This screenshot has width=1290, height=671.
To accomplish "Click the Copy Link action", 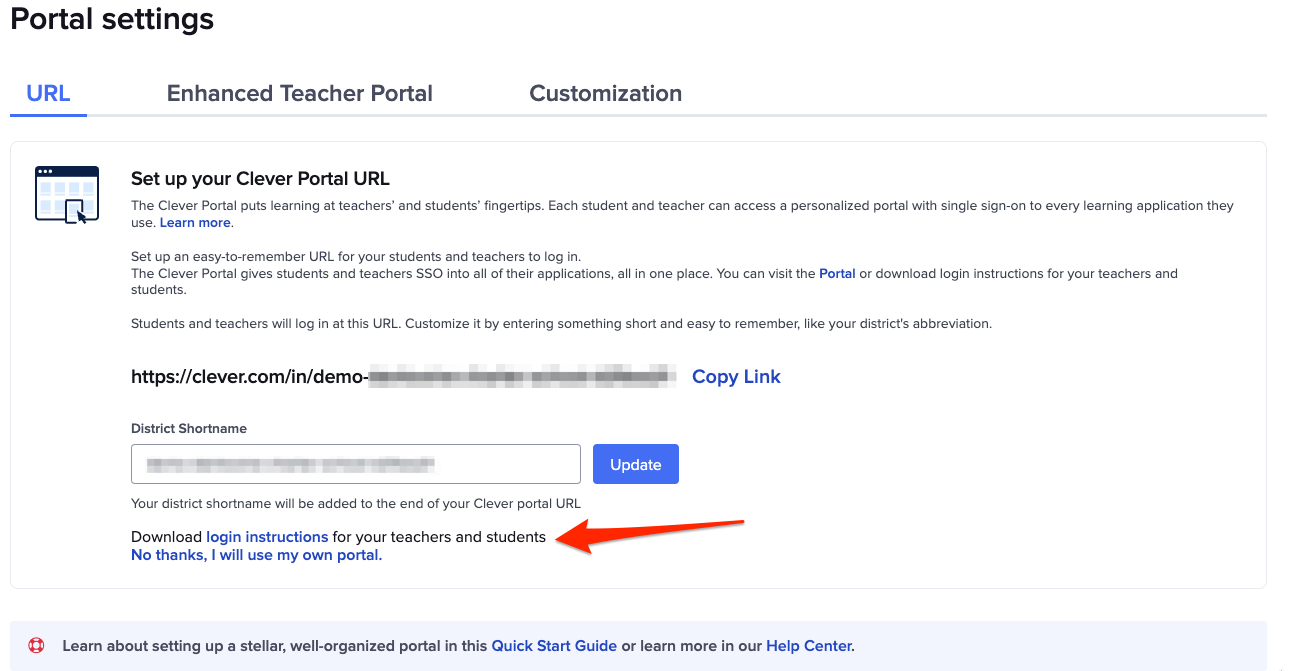I will 736,376.
